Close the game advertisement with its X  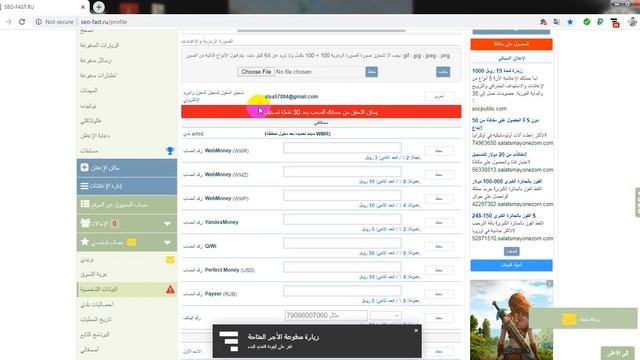549,283
